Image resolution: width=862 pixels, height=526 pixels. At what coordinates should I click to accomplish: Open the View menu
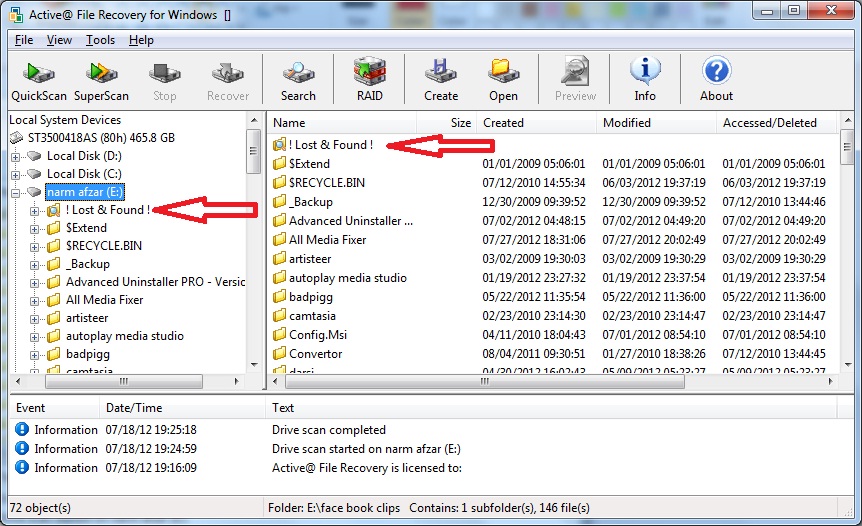tap(59, 40)
